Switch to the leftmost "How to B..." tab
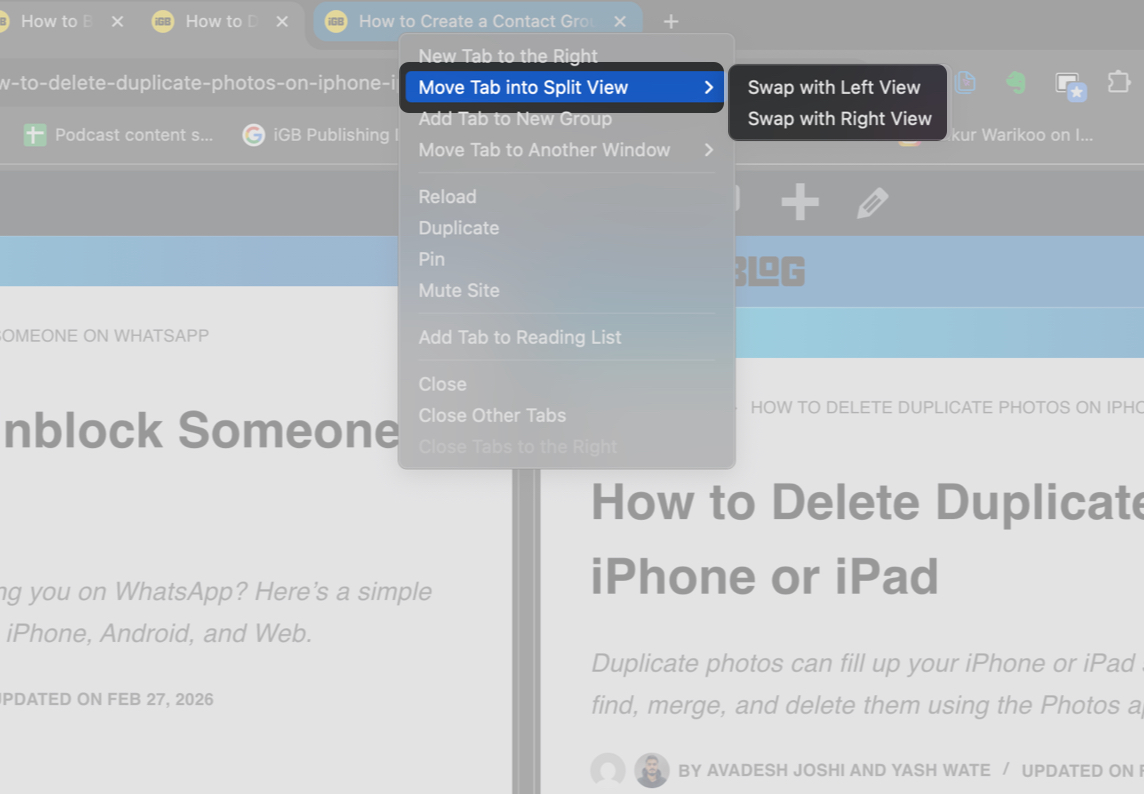Screen dimensions: 1144x794 point(60,20)
